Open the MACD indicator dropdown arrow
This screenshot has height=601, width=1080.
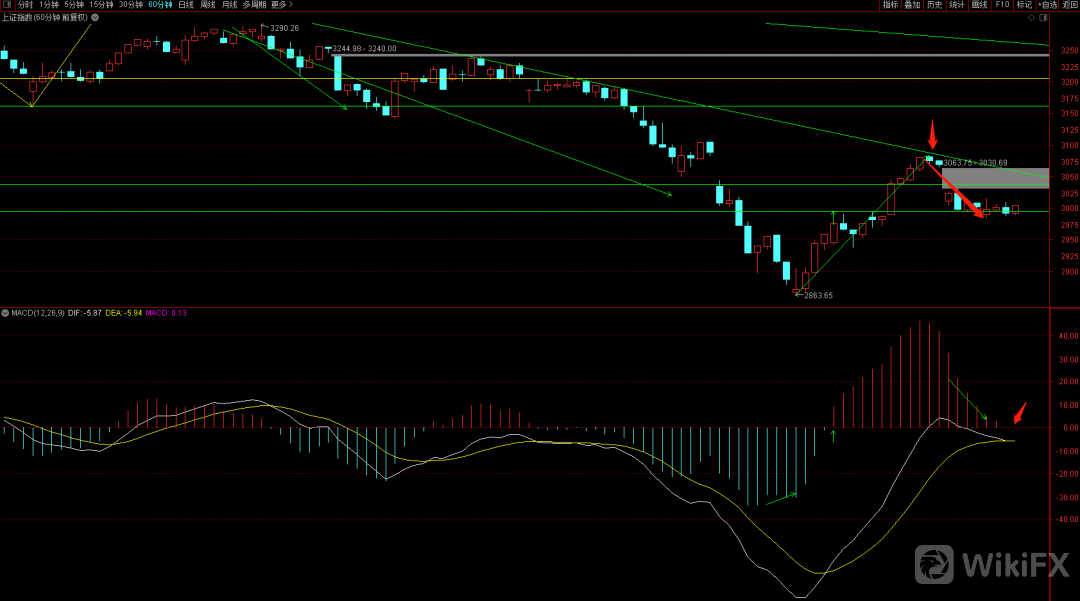point(6,313)
